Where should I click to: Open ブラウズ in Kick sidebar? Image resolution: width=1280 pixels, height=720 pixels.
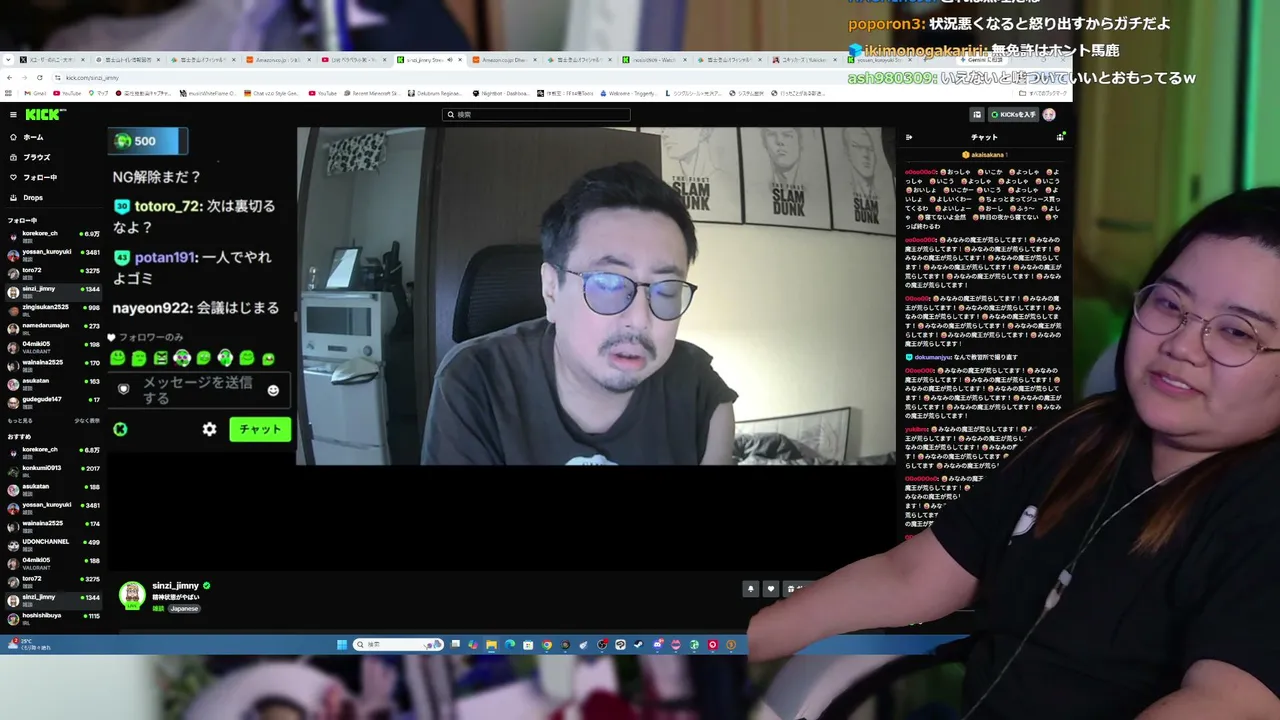coord(36,157)
